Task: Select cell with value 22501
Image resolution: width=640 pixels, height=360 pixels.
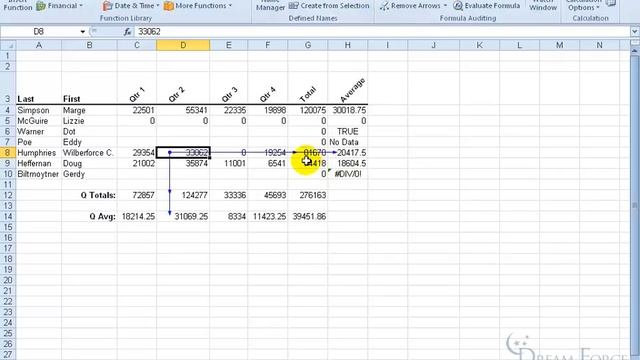Action: 137,110
